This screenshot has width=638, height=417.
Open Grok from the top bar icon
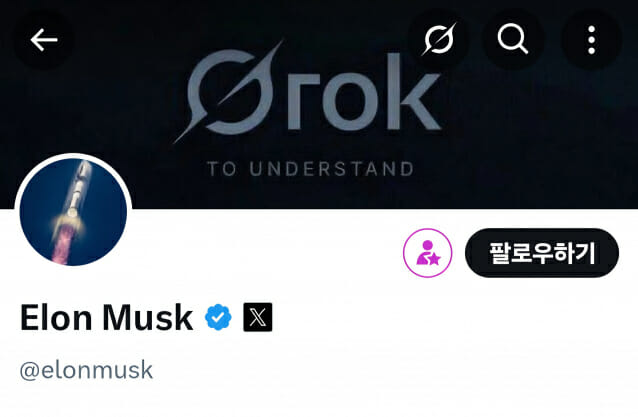click(x=437, y=40)
